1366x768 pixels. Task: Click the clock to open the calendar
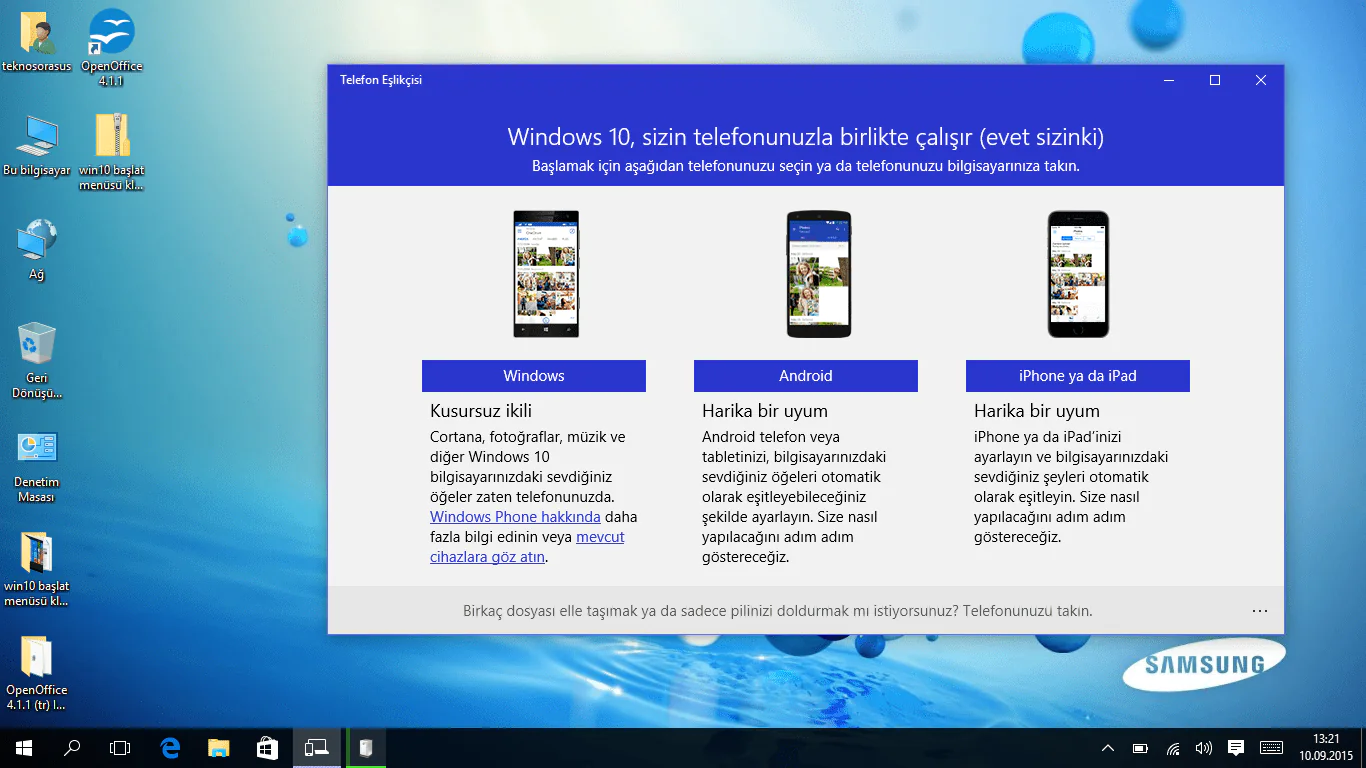coord(1329,747)
